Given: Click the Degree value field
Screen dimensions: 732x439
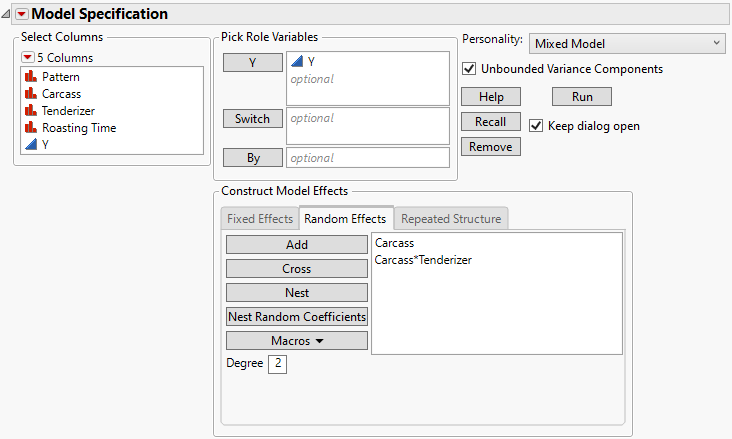Looking at the screenshot, I should [277, 364].
